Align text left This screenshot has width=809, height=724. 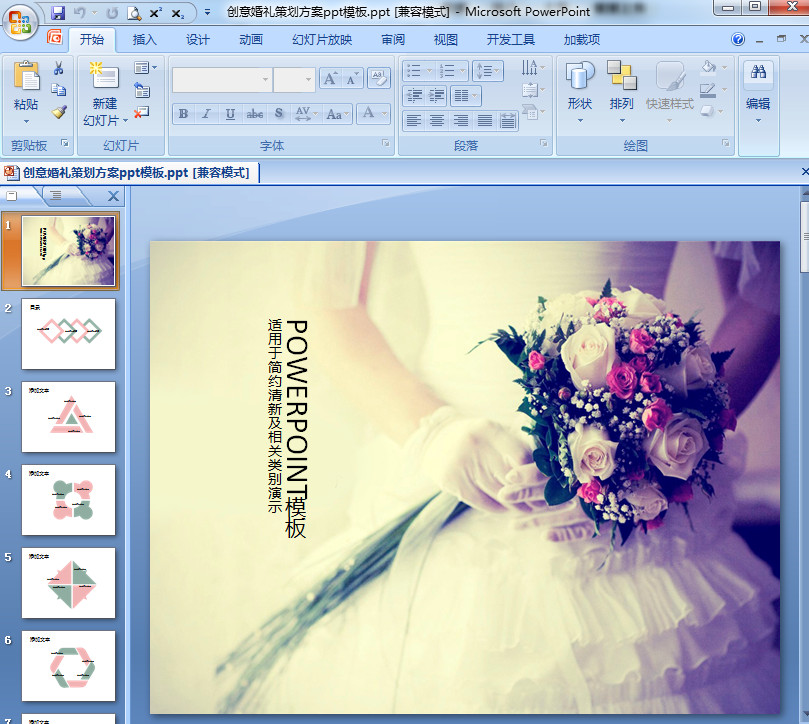pyautogui.click(x=414, y=121)
